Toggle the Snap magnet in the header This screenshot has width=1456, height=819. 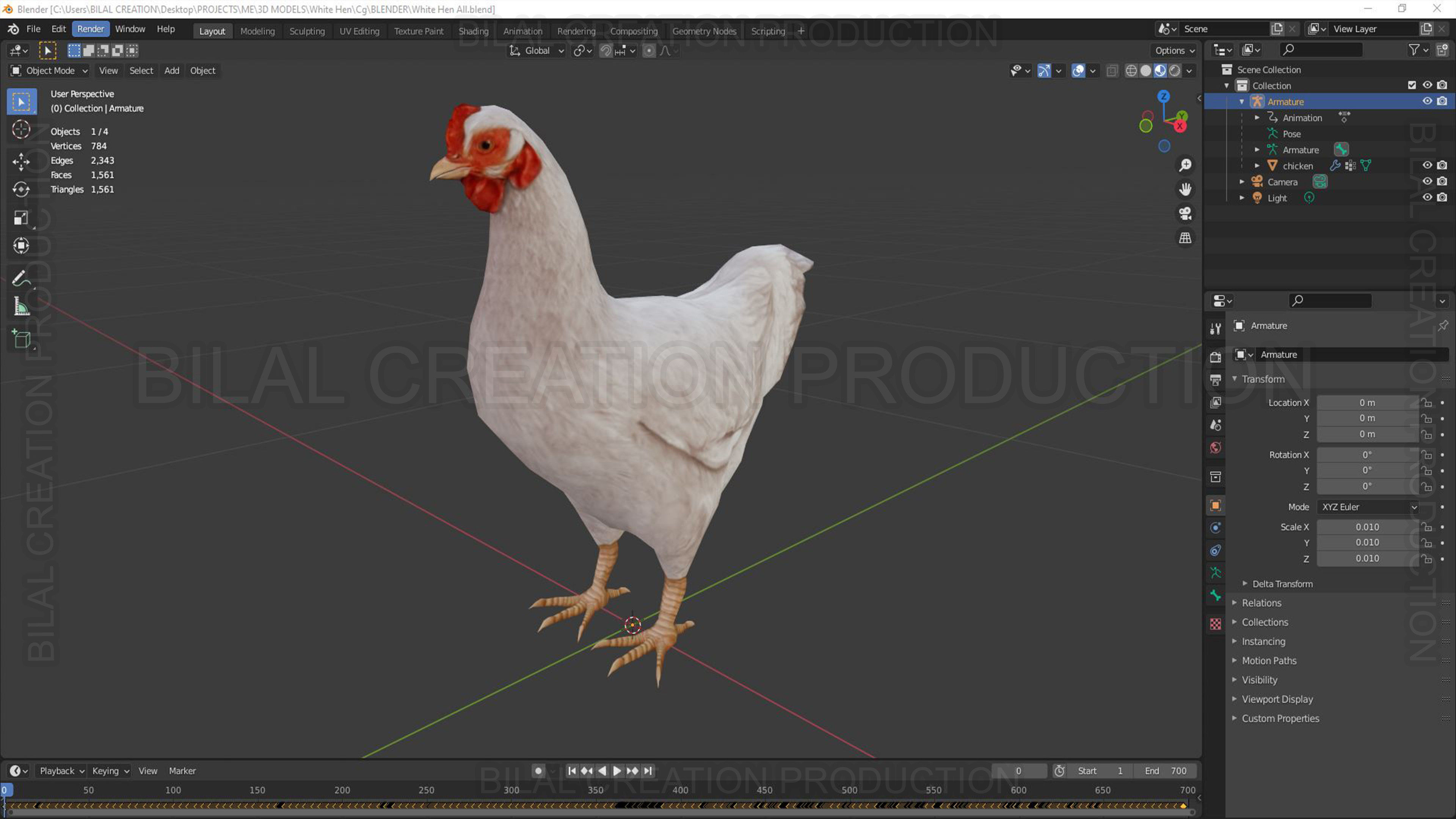pos(606,51)
